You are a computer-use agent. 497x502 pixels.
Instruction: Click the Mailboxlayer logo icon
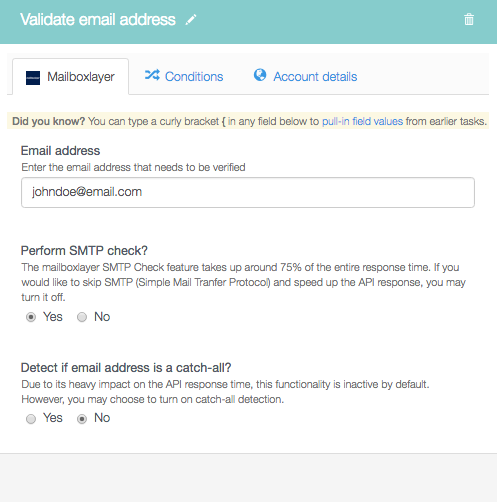[x=33, y=78]
